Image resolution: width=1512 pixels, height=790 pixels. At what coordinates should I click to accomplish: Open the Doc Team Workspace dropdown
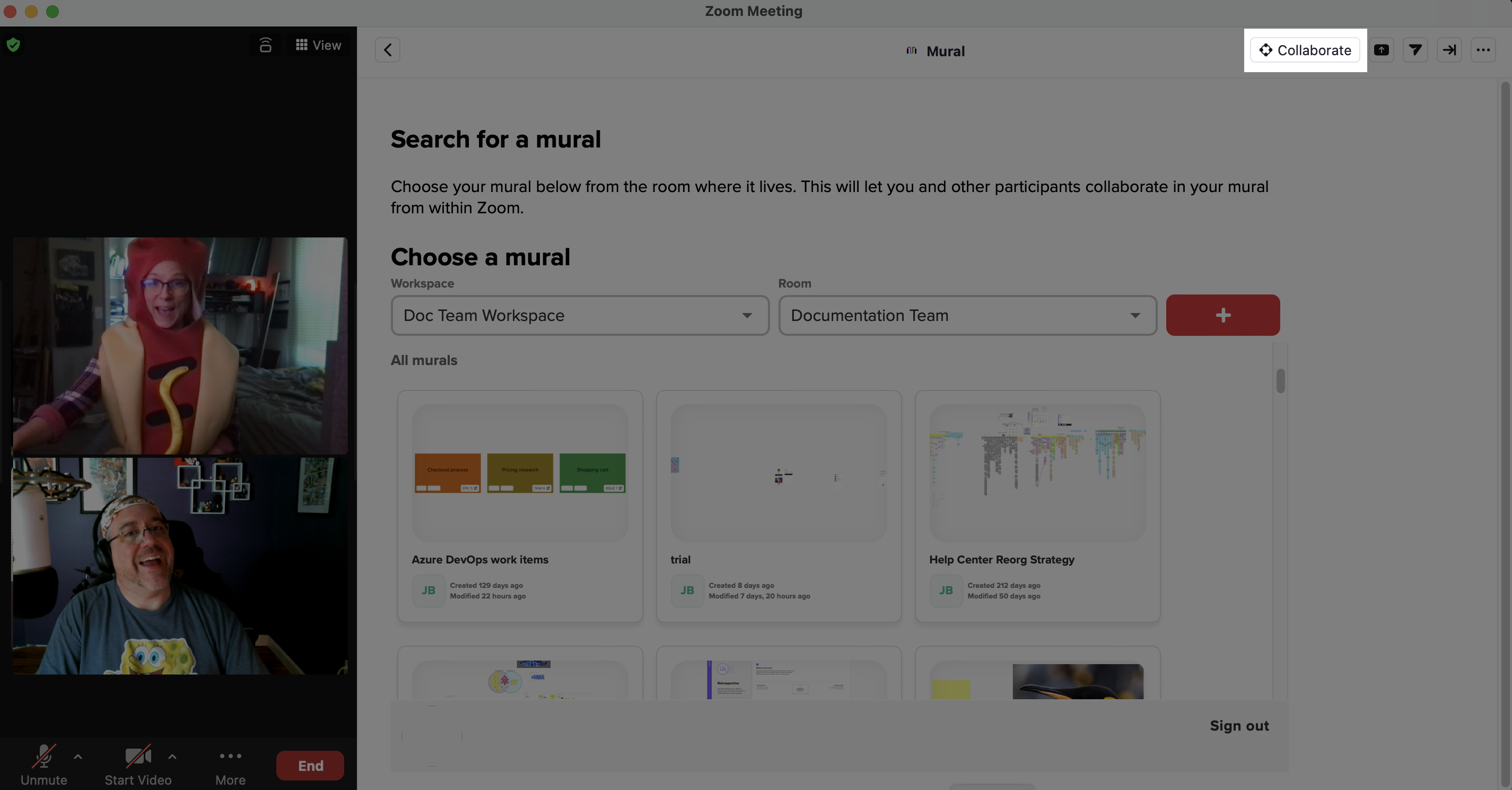point(579,315)
